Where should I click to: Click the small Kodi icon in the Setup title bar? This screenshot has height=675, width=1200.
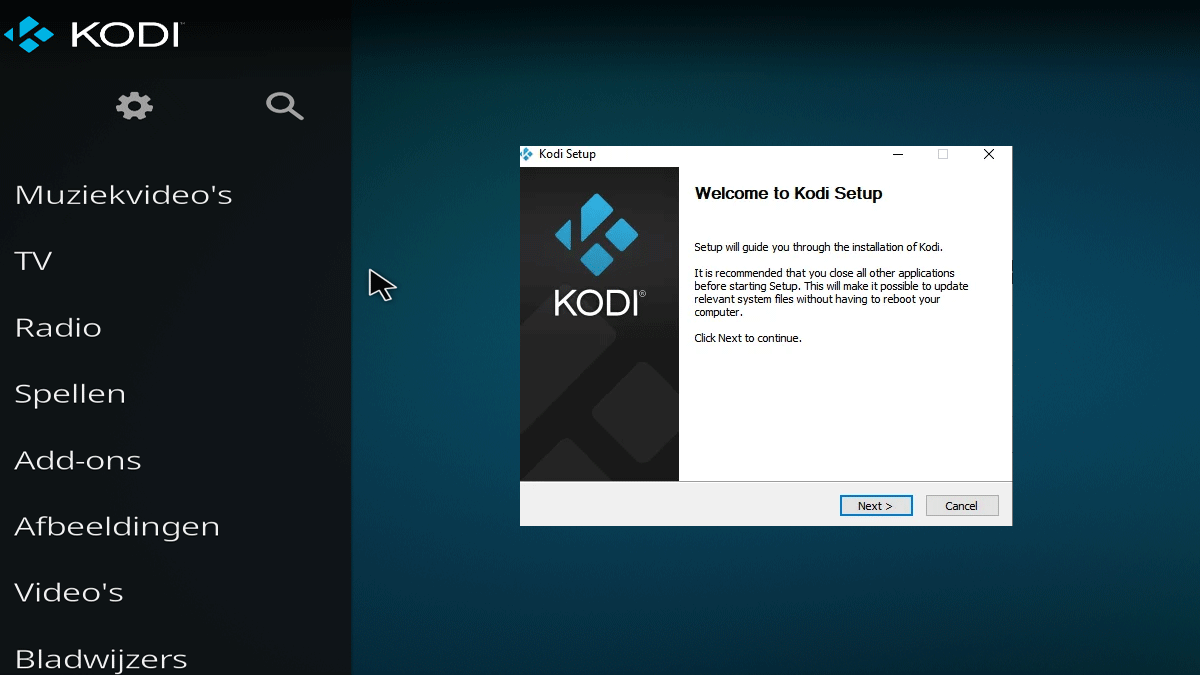[527, 154]
